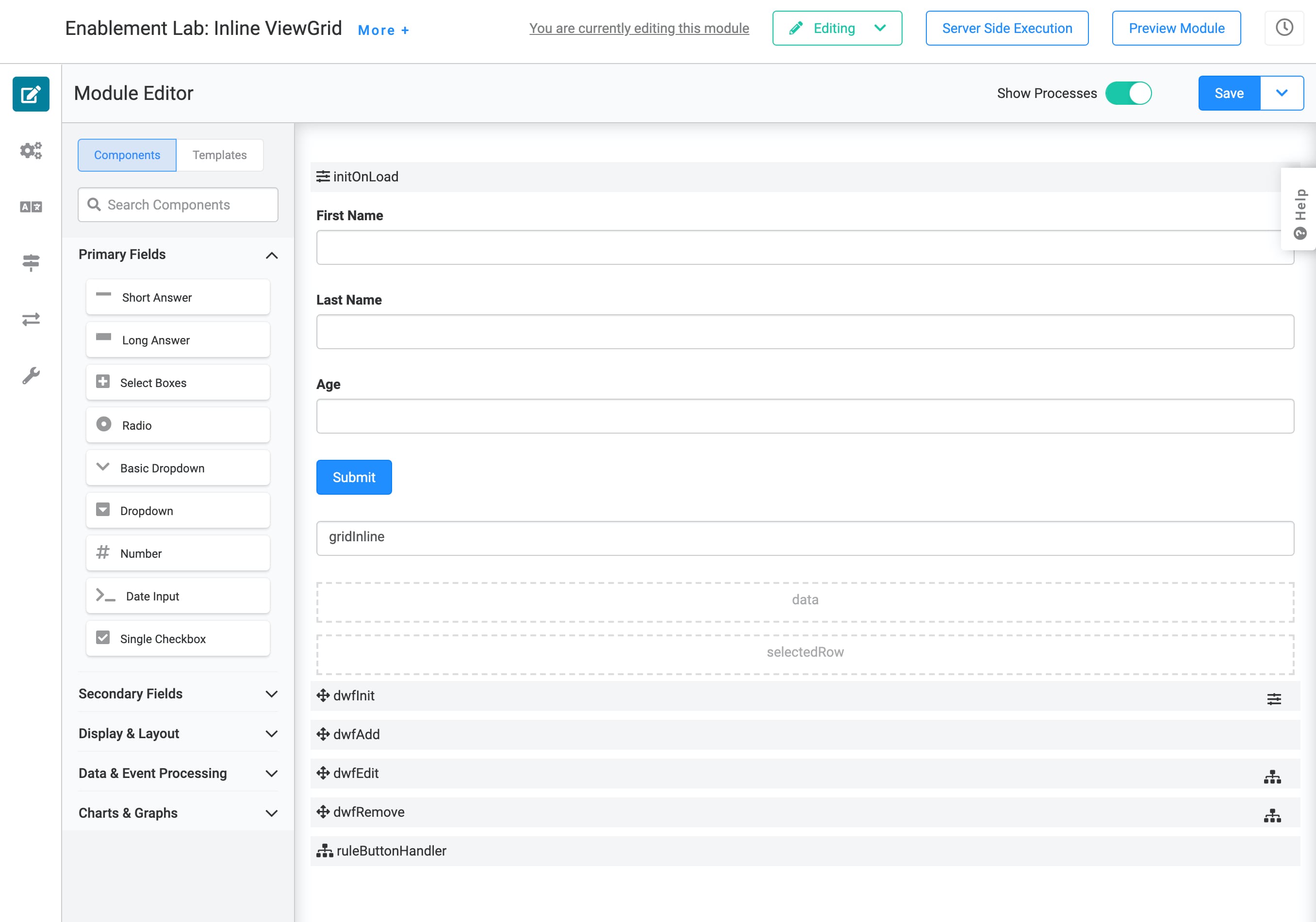Screen dimensions: 1316x922
Task: Click the Last Name input field
Action: pyautogui.click(x=806, y=332)
